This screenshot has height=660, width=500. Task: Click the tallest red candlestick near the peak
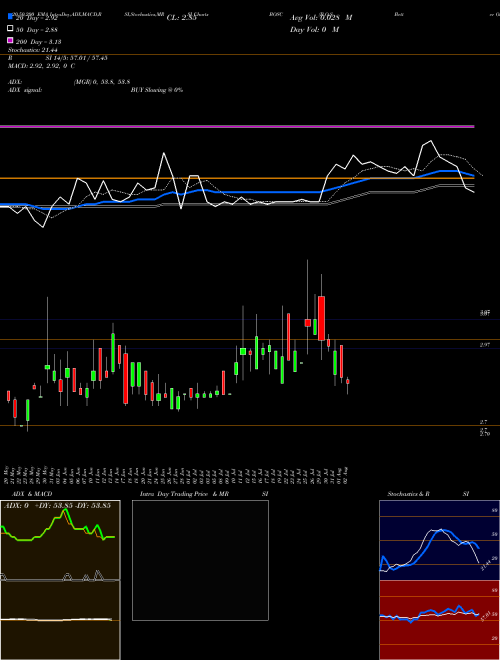[322, 318]
